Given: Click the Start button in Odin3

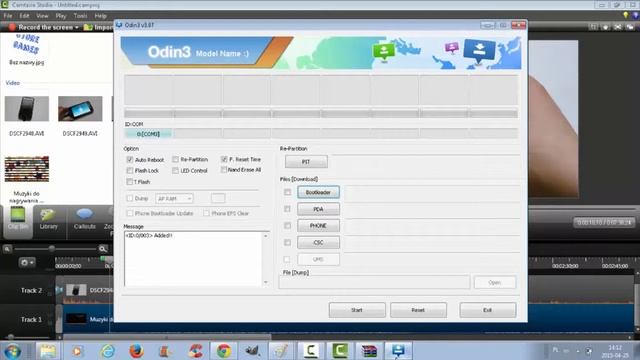Looking at the screenshot, I should 357,310.
